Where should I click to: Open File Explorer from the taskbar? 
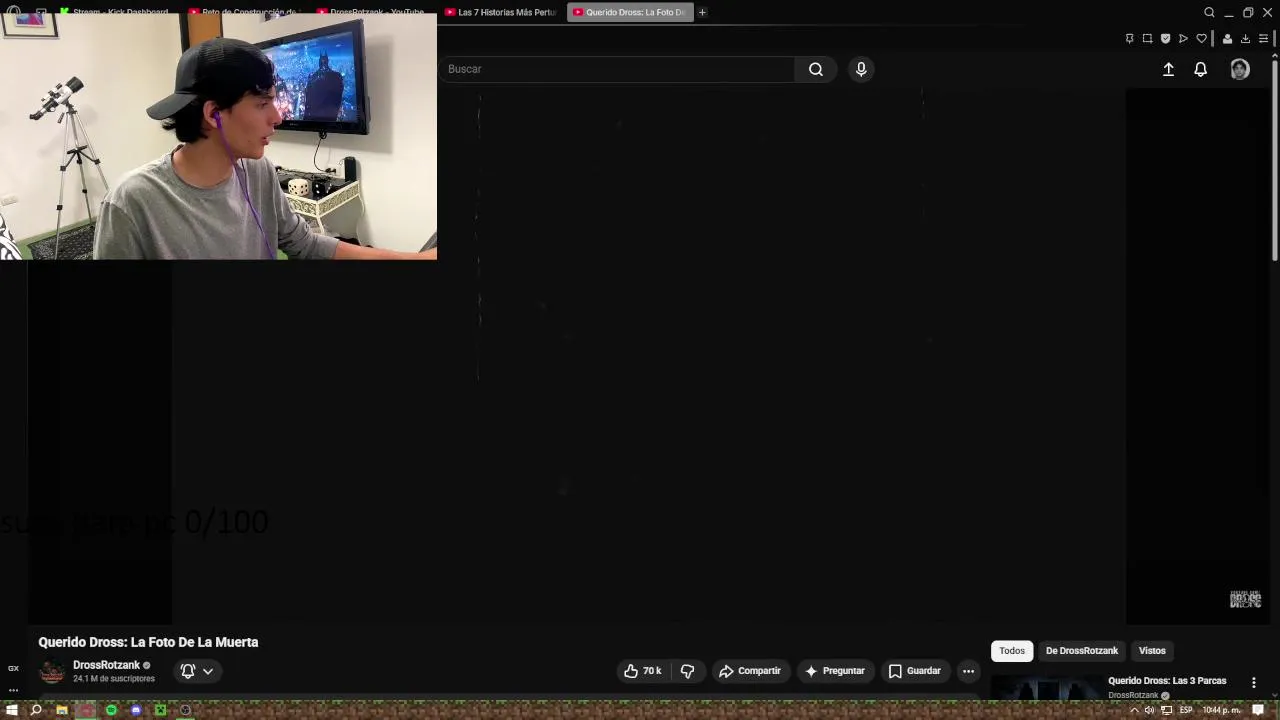[61, 710]
